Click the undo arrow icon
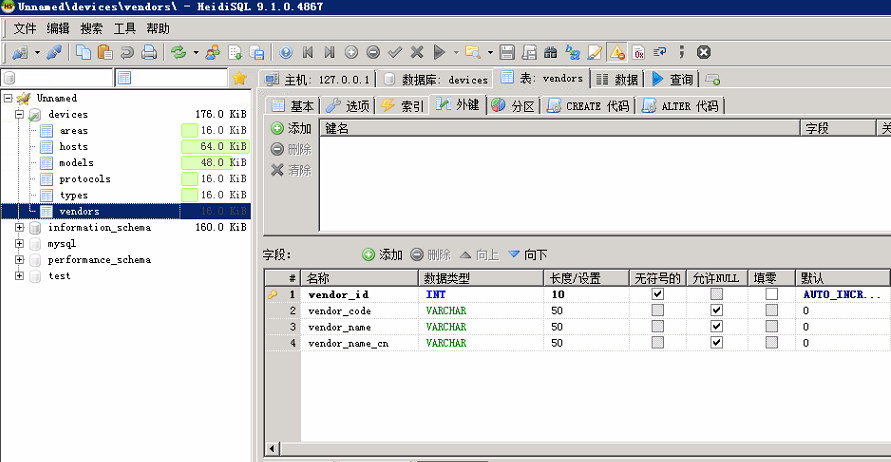Image resolution: width=891 pixels, height=462 pixels. point(127,52)
